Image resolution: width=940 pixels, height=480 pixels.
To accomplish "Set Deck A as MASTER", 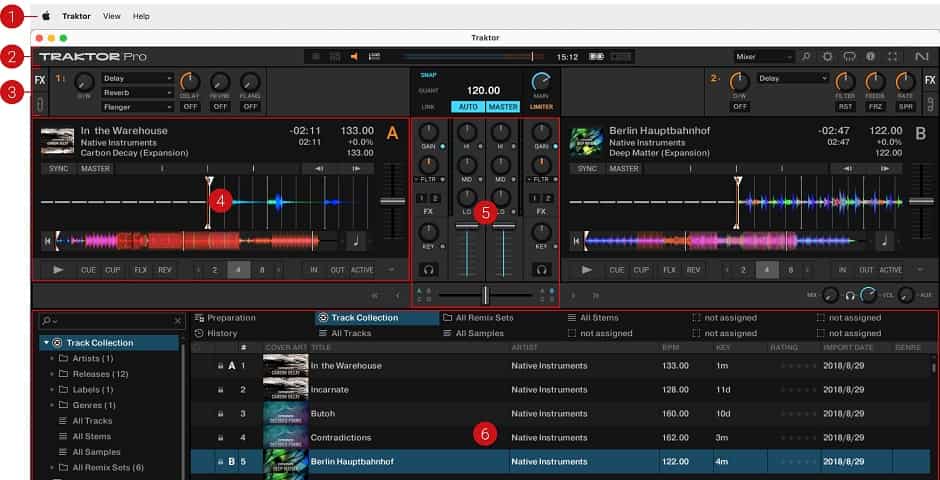I will (x=96, y=169).
